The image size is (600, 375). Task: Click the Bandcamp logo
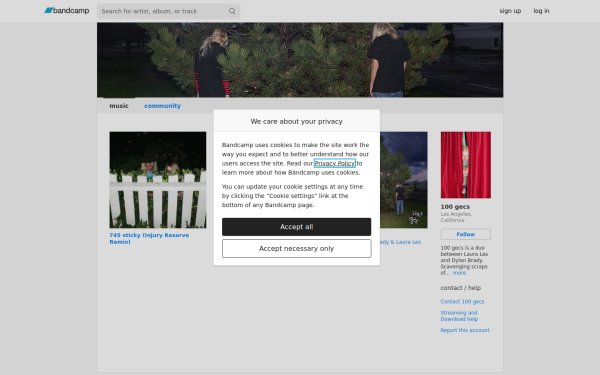[67, 11]
